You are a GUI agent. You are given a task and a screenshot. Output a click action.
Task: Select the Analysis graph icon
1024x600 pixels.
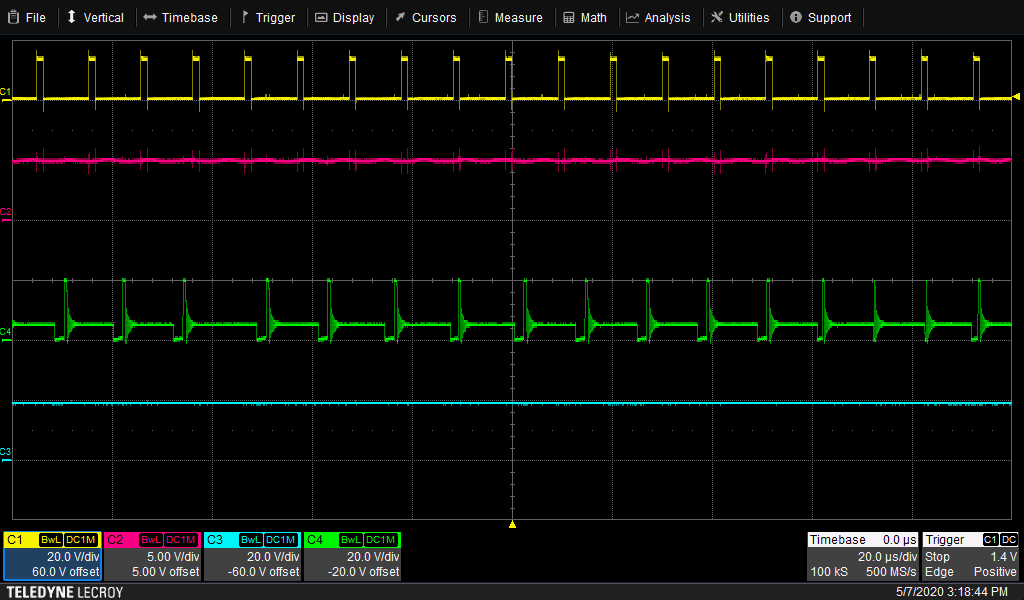point(634,17)
